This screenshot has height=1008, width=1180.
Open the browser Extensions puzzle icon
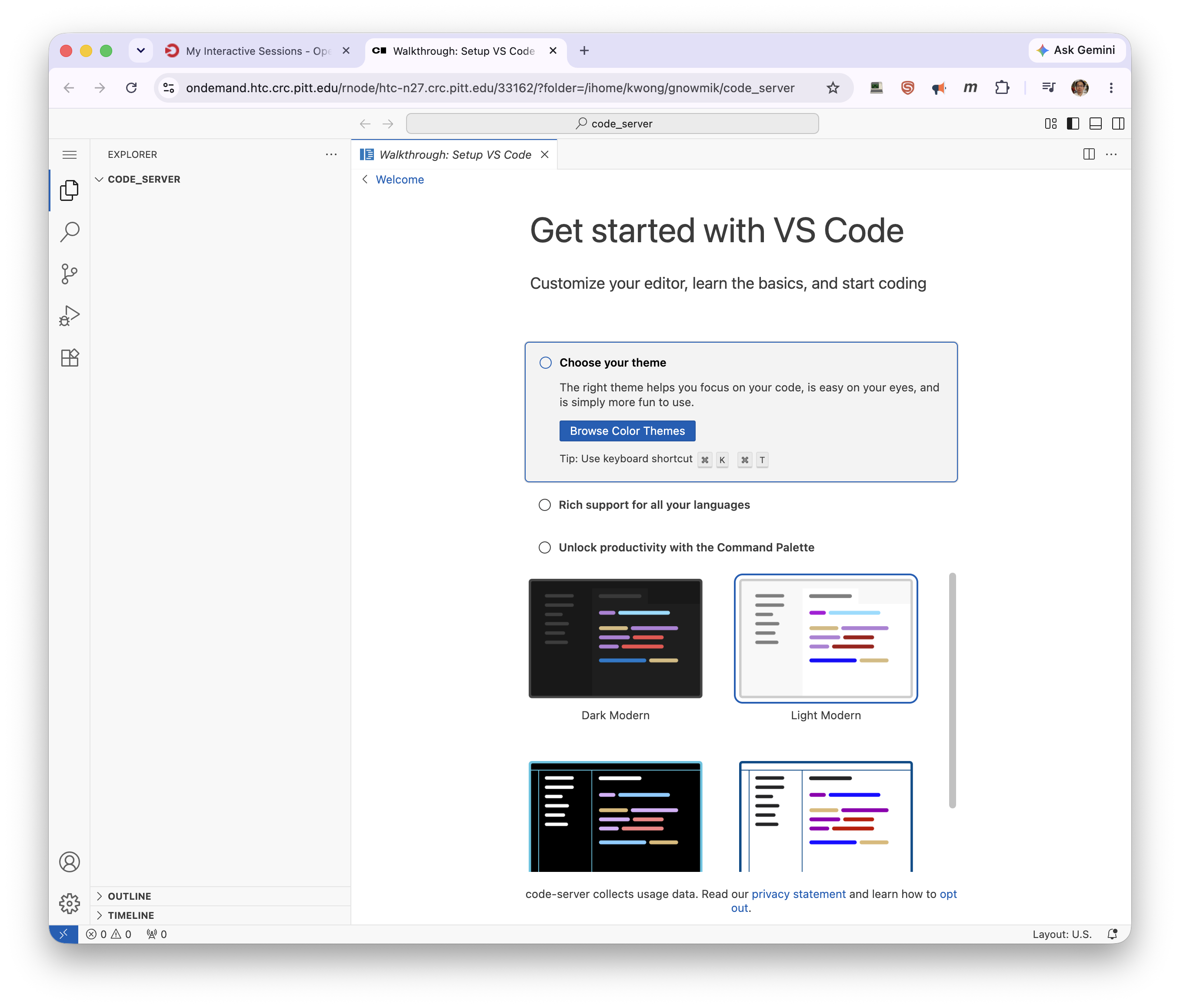point(1002,88)
